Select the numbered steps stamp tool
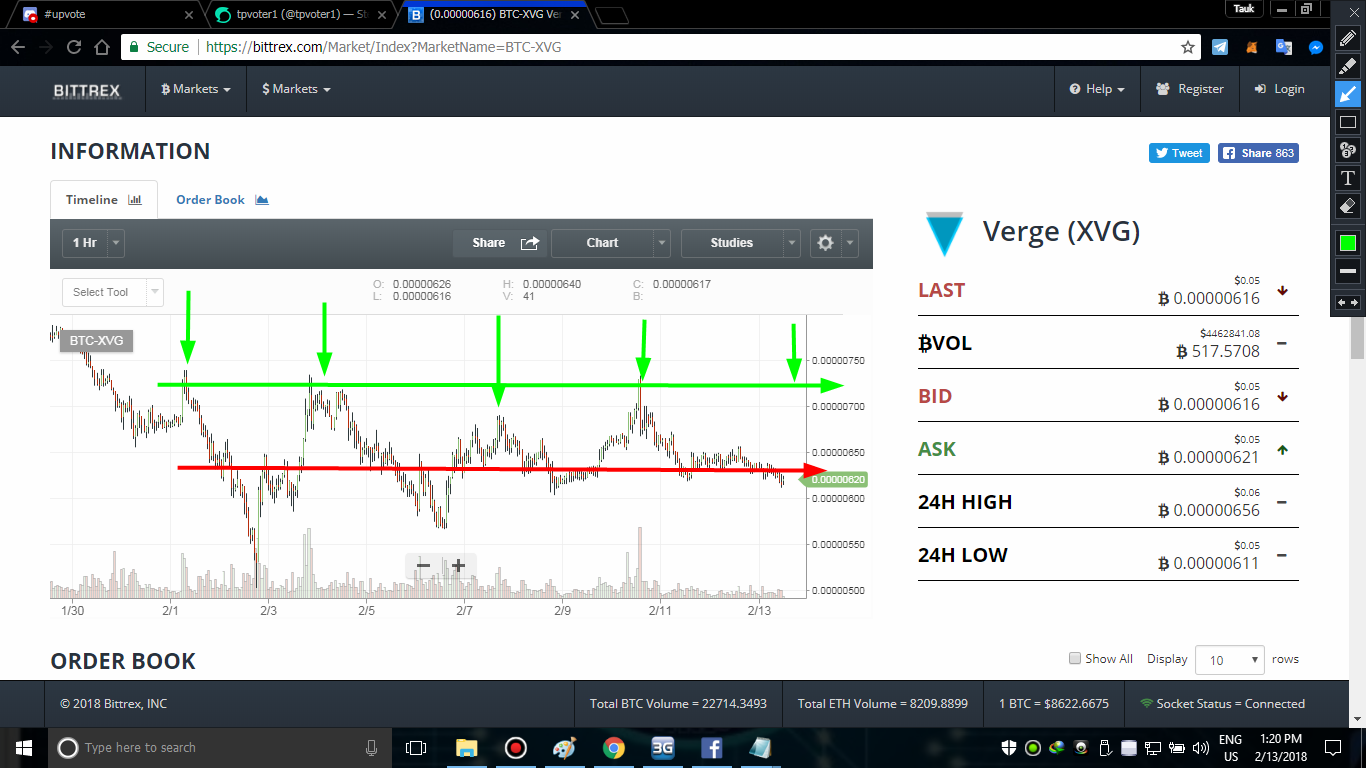 point(1348,150)
